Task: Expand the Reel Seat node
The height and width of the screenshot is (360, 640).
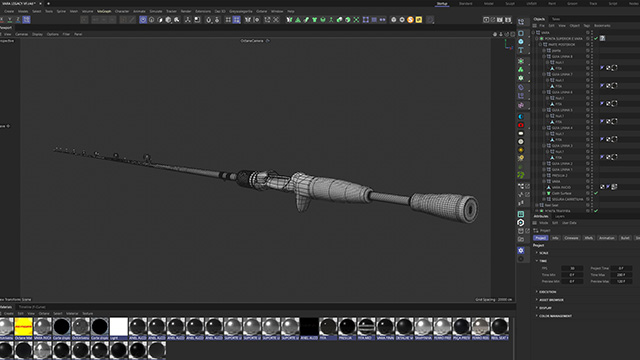Action: tap(537, 205)
